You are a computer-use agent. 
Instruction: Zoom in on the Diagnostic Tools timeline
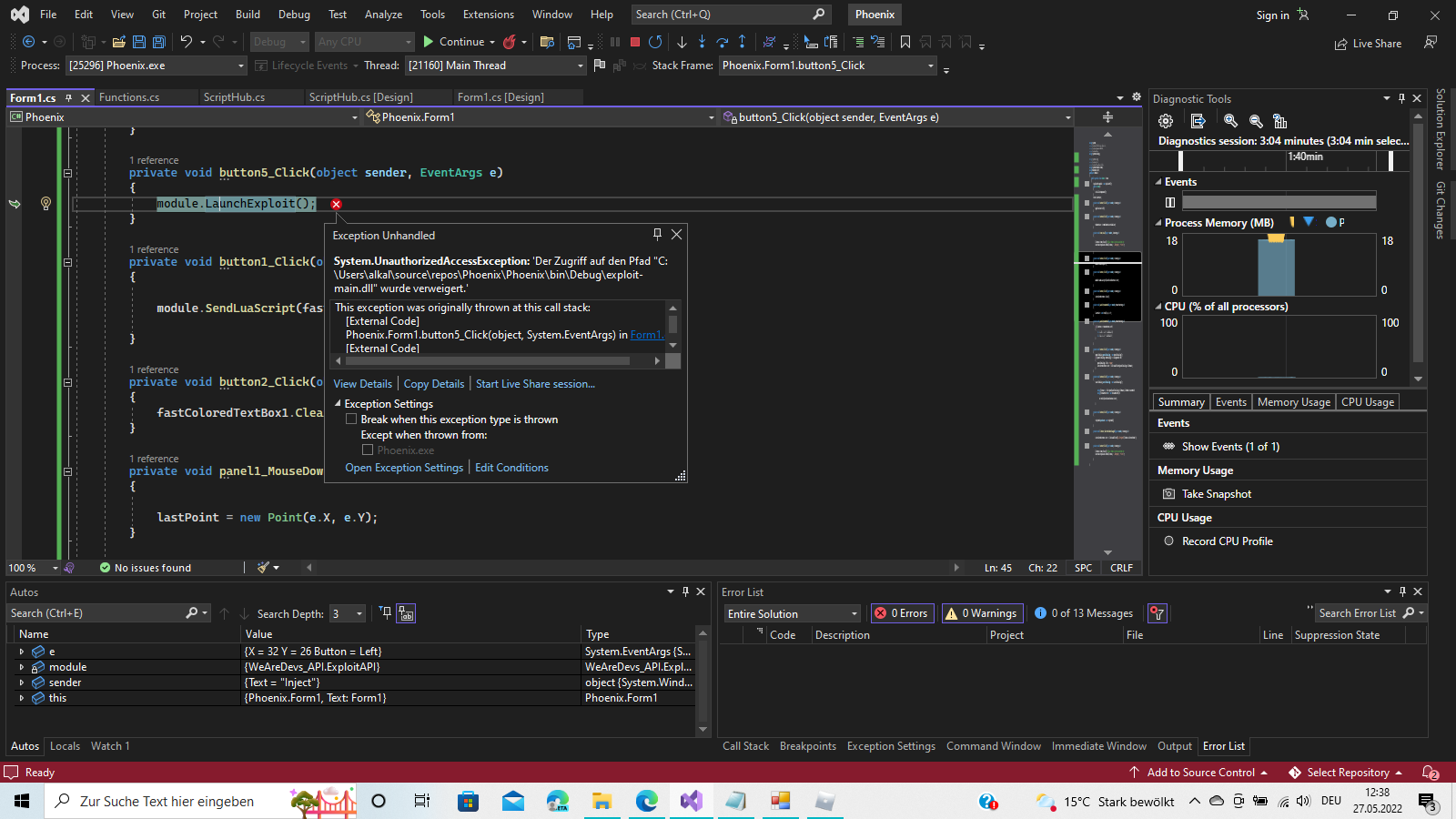click(x=1230, y=121)
